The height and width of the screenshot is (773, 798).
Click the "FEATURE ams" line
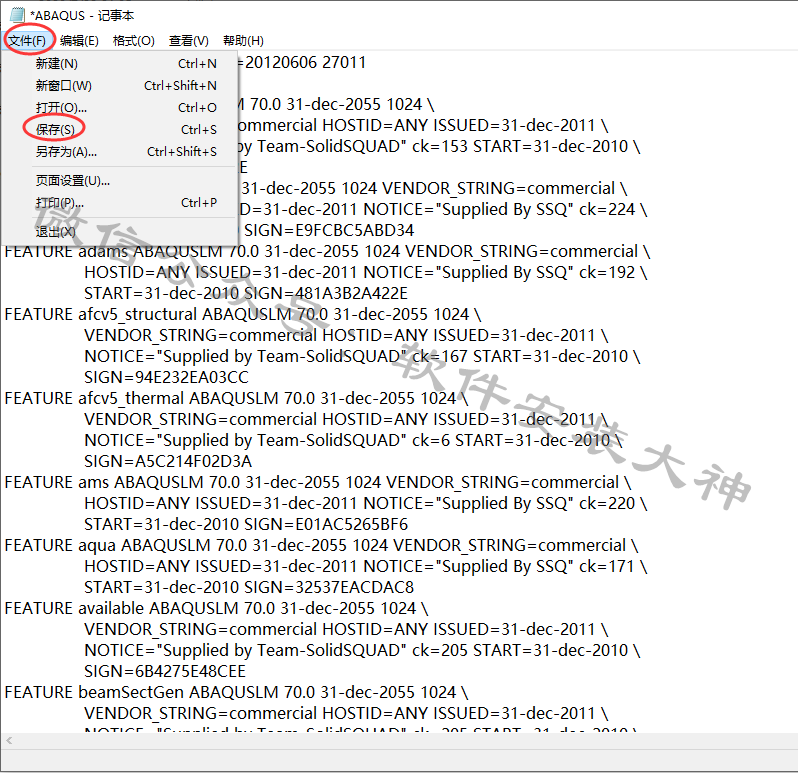pyautogui.click(x=318, y=482)
